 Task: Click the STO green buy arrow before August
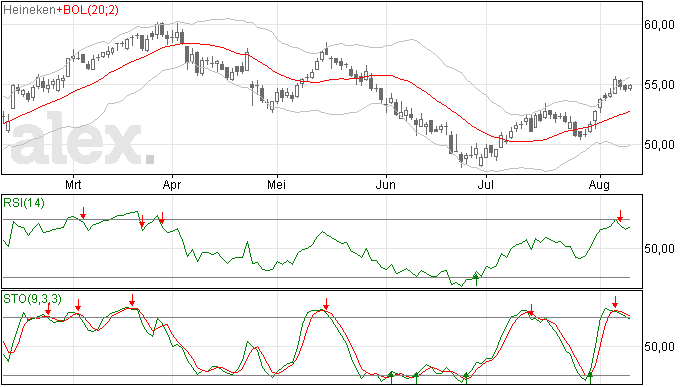point(590,378)
